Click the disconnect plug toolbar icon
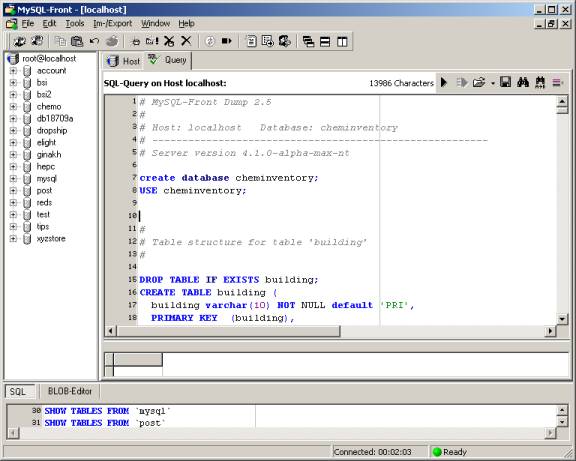The height and width of the screenshot is (461, 576). pyautogui.click(x=37, y=41)
